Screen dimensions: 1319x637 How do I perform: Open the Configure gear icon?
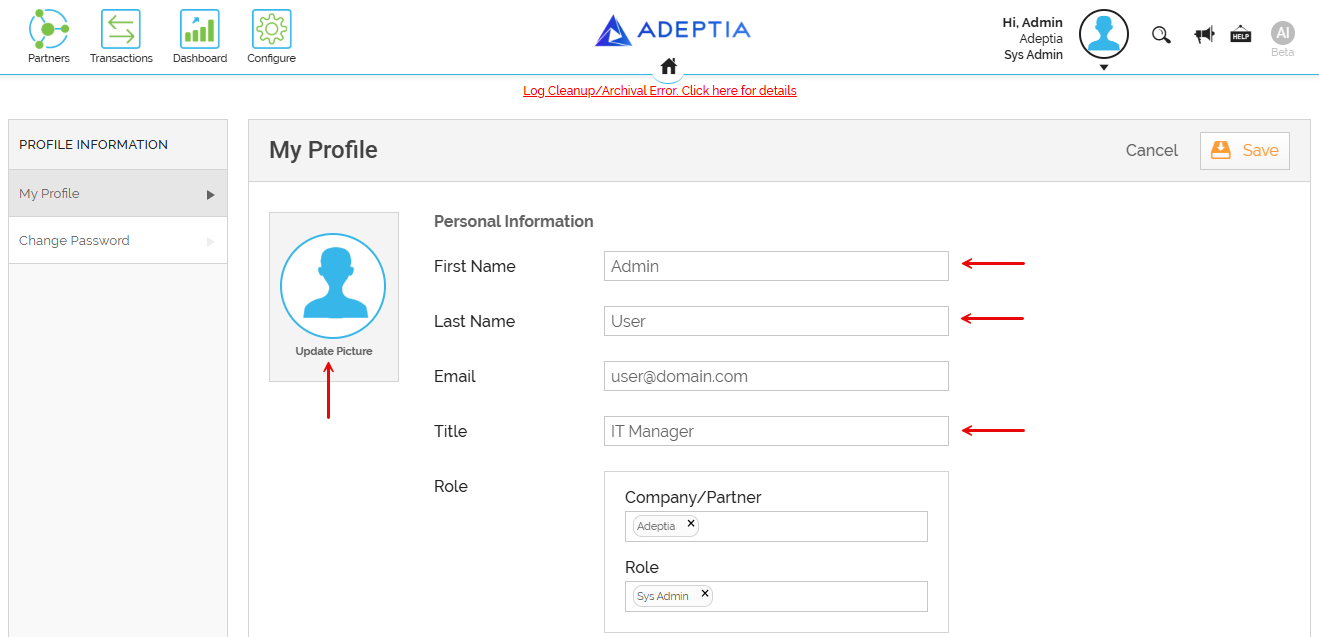(271, 30)
